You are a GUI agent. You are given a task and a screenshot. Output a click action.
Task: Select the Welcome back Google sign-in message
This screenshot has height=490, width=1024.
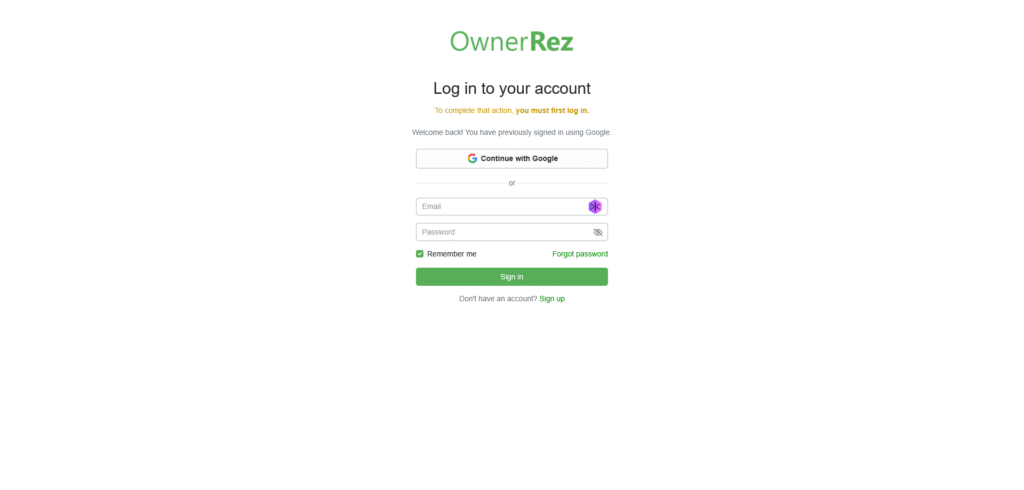512,132
